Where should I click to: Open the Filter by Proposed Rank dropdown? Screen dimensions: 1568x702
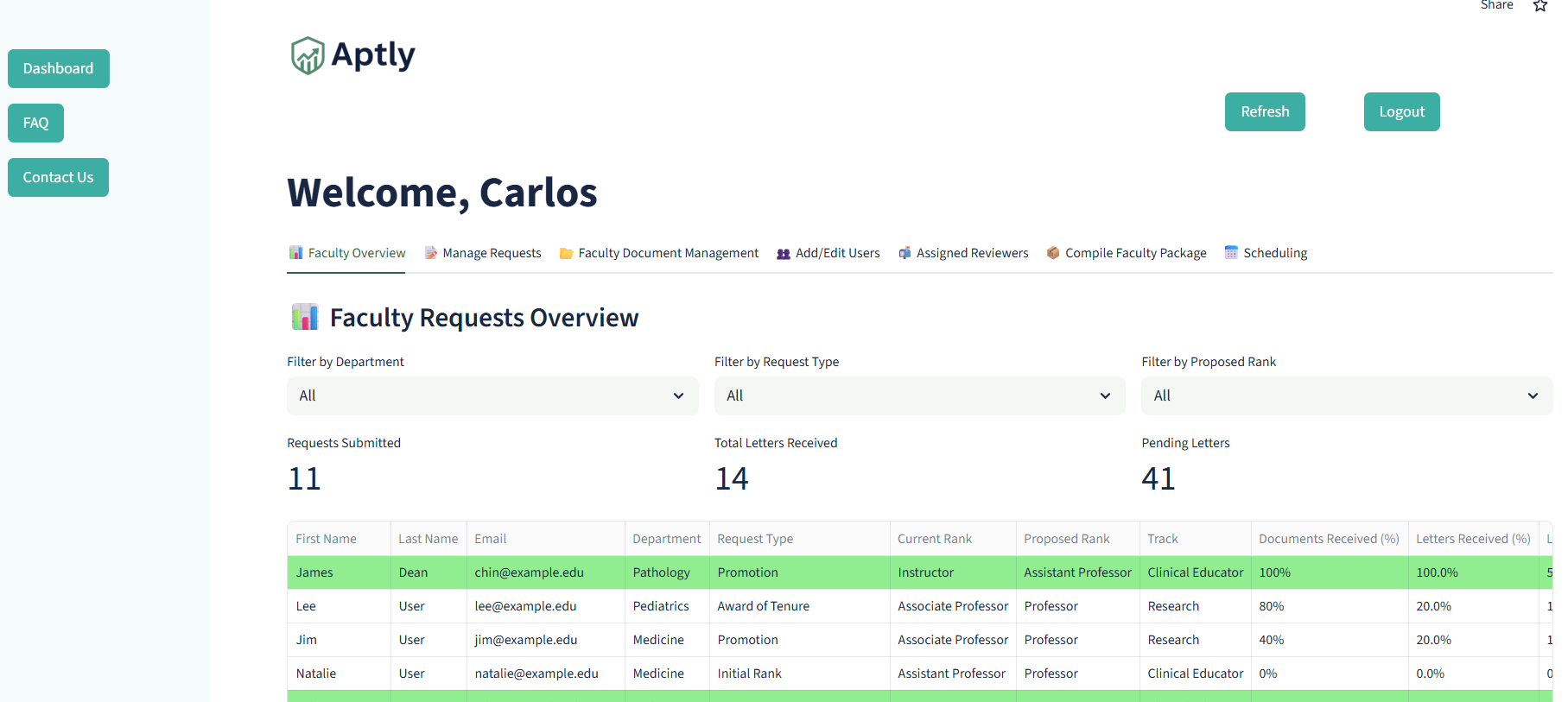(1347, 395)
